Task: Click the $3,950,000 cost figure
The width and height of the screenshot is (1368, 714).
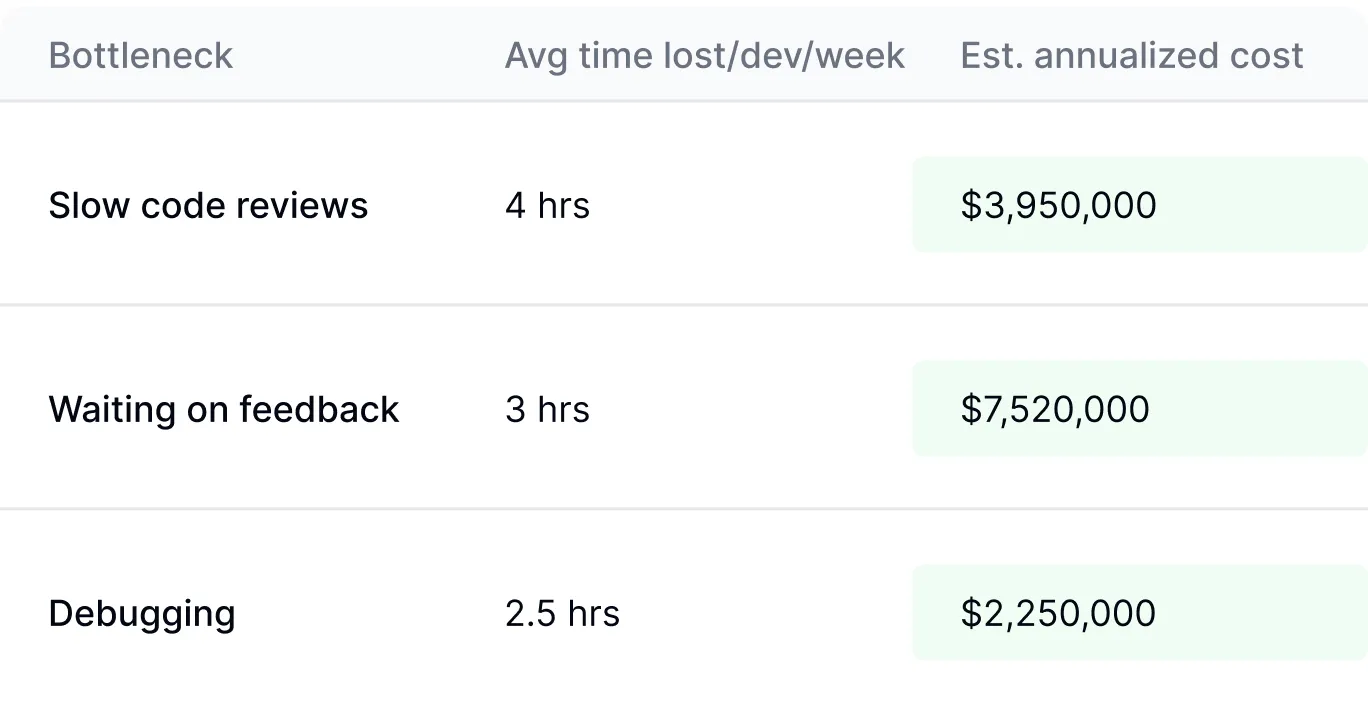Action: [1058, 206]
